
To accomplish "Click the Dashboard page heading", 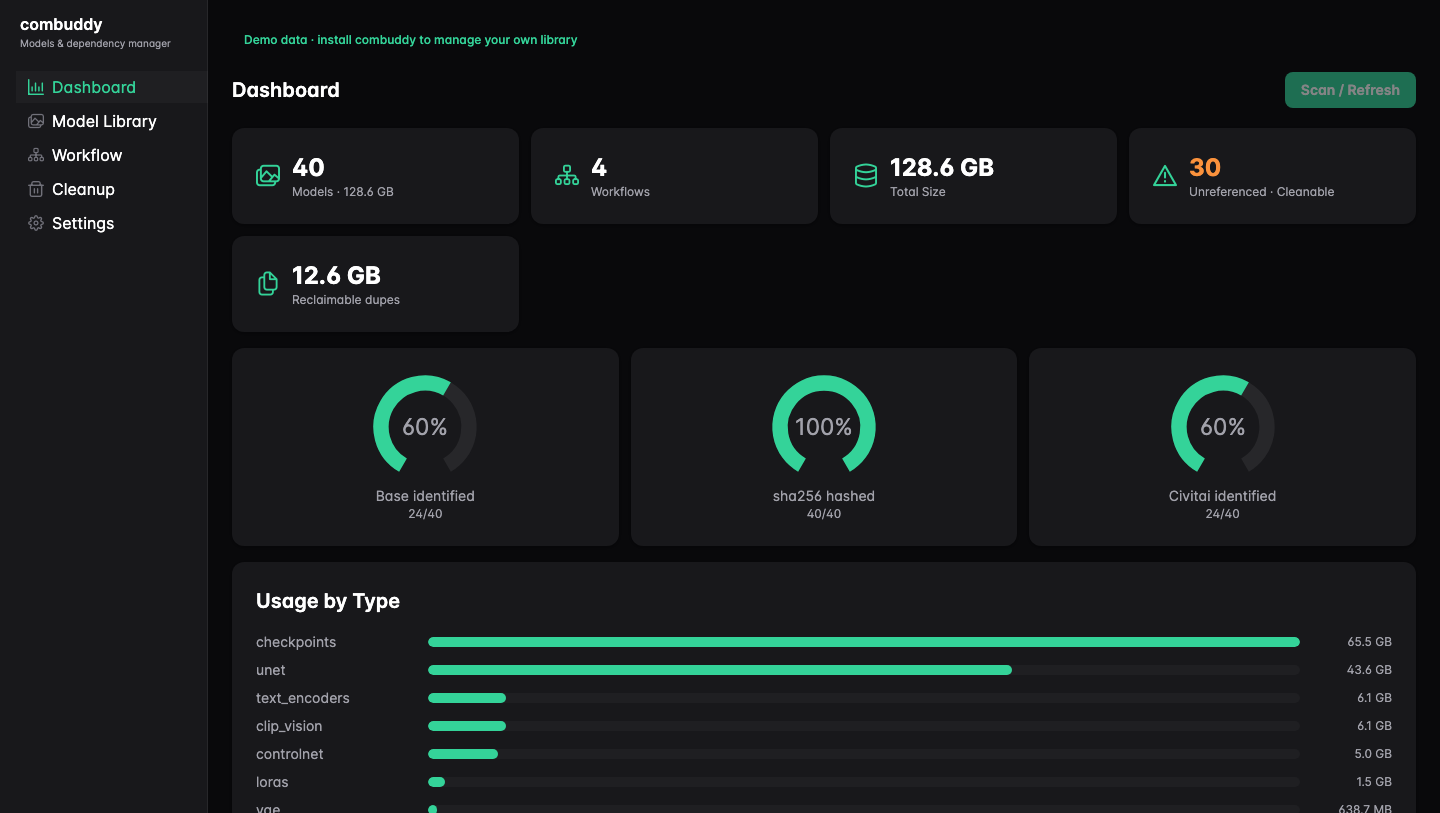I will pyautogui.click(x=286, y=90).
